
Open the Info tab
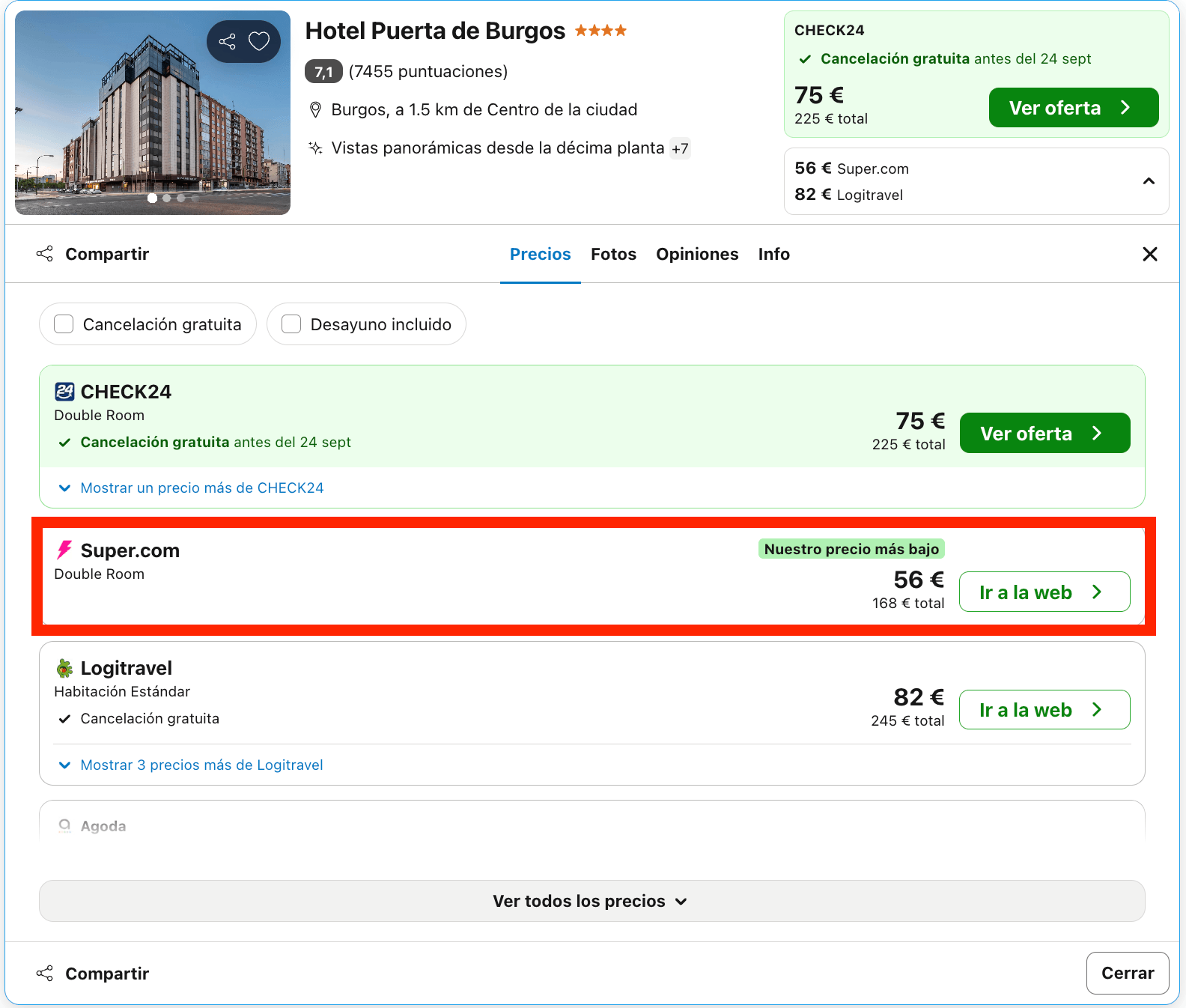tap(774, 254)
